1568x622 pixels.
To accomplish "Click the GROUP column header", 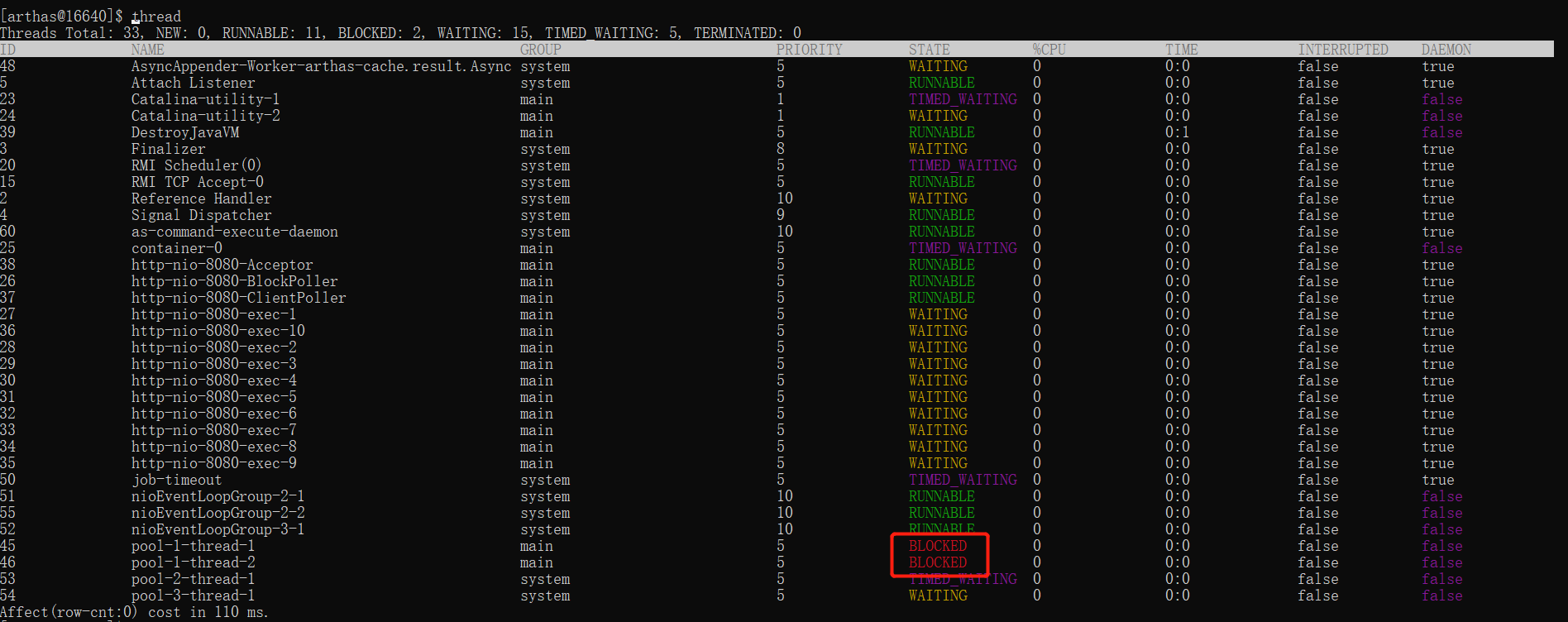I will 541,50.
